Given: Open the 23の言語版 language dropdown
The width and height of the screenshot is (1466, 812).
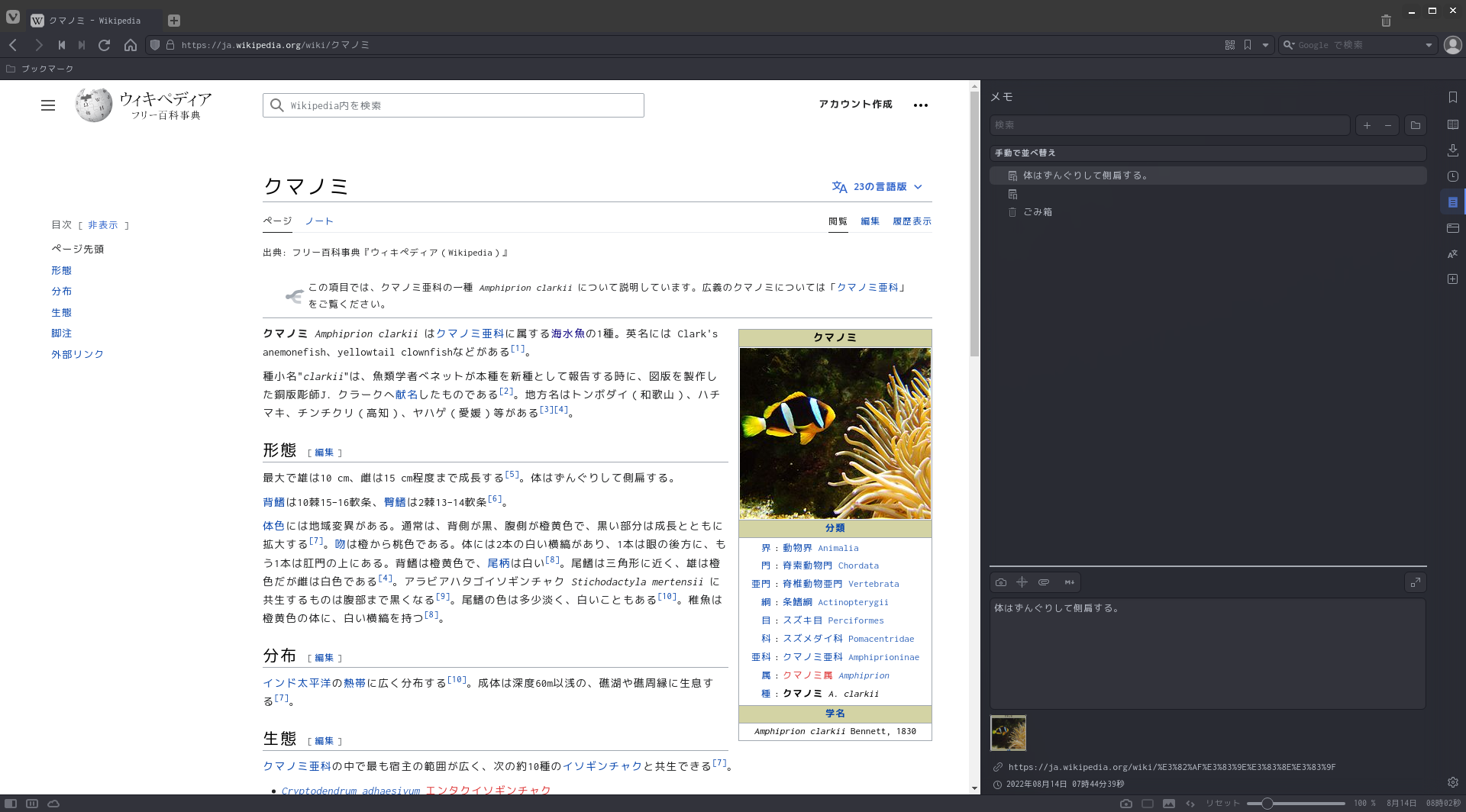Looking at the screenshot, I should 879,186.
